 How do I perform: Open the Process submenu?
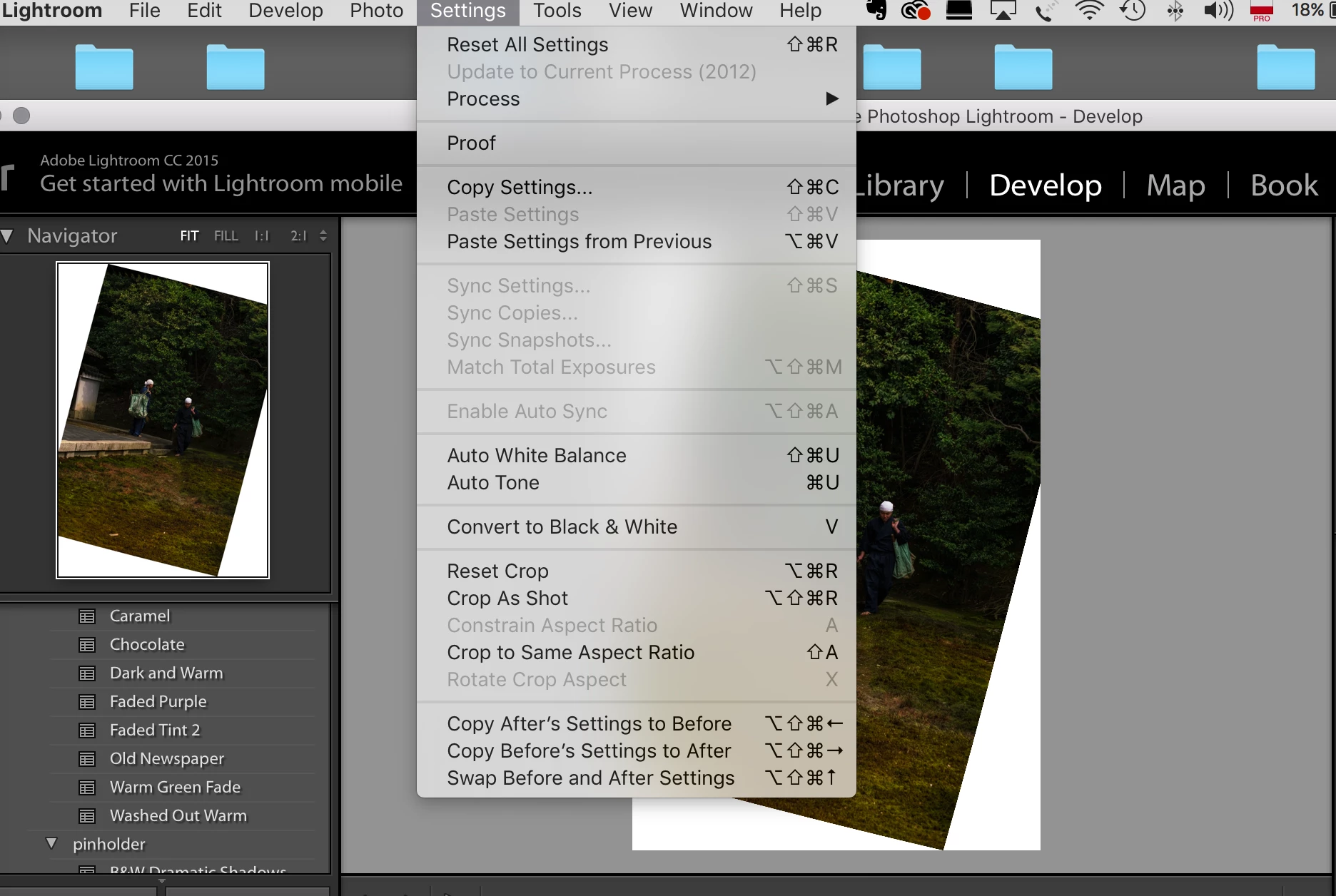[637, 99]
